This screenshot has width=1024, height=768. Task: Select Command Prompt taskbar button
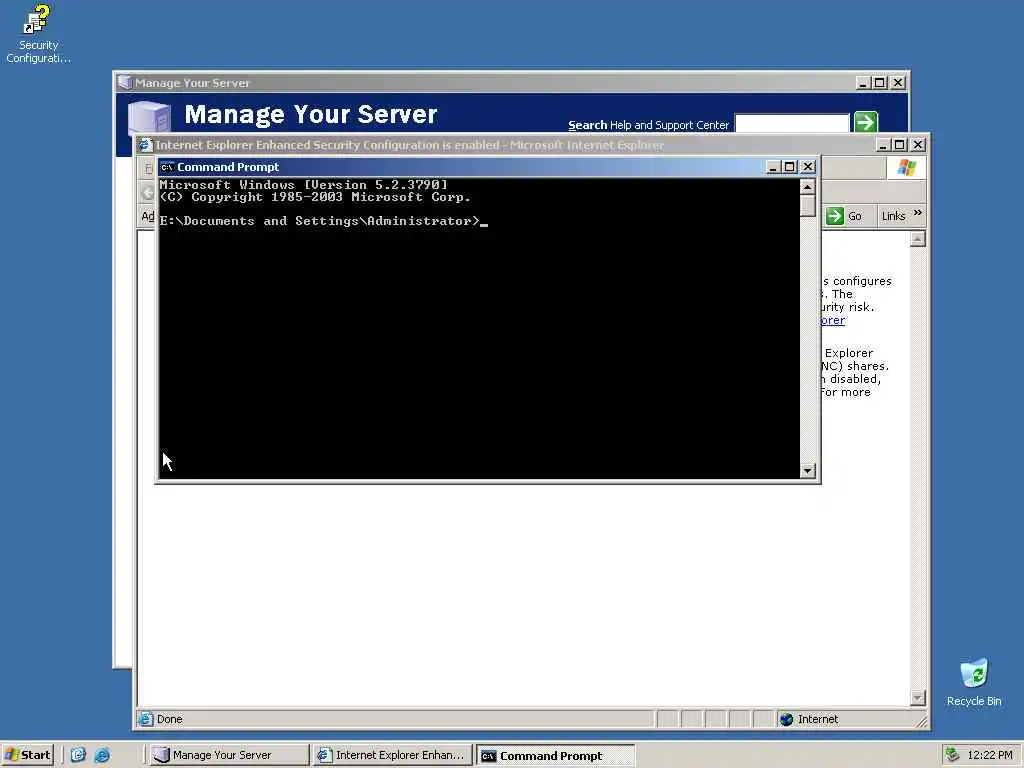click(555, 756)
